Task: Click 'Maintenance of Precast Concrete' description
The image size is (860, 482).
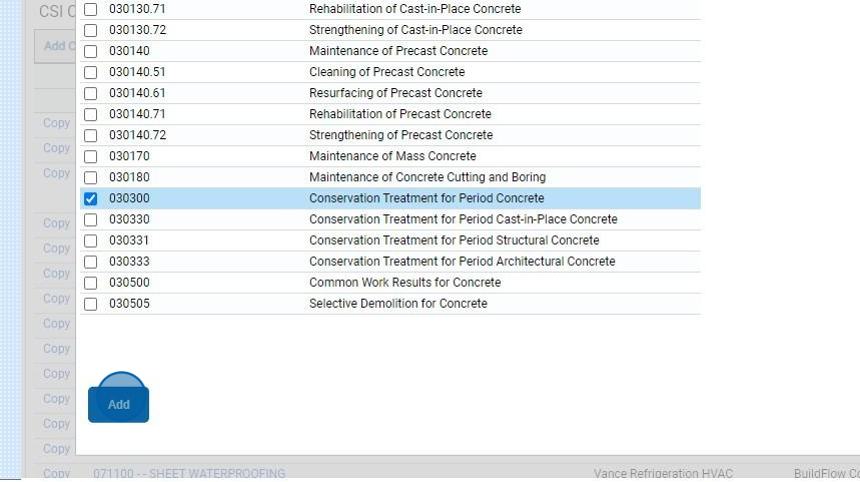Action: [x=398, y=51]
